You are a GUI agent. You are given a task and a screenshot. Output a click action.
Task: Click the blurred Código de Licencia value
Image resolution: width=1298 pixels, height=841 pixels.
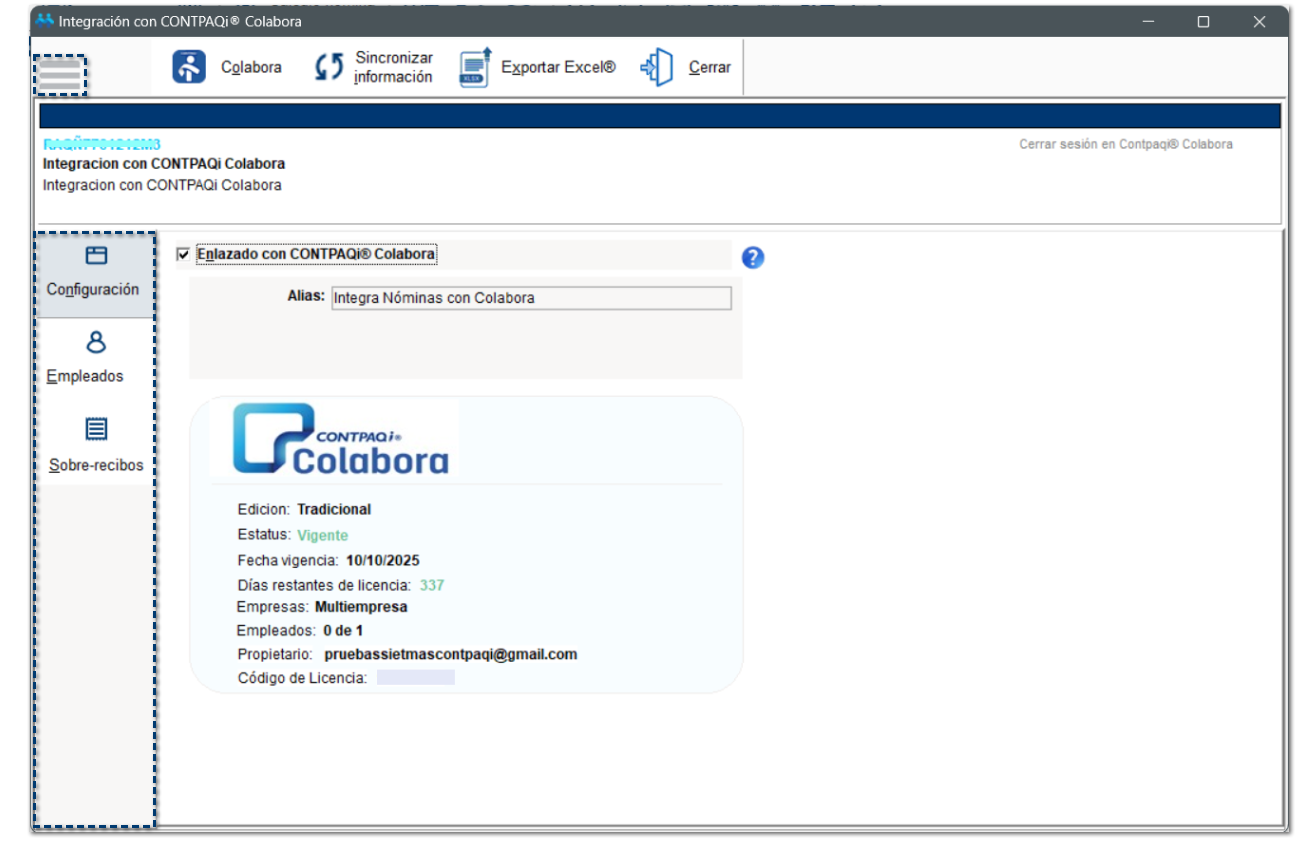(416, 678)
